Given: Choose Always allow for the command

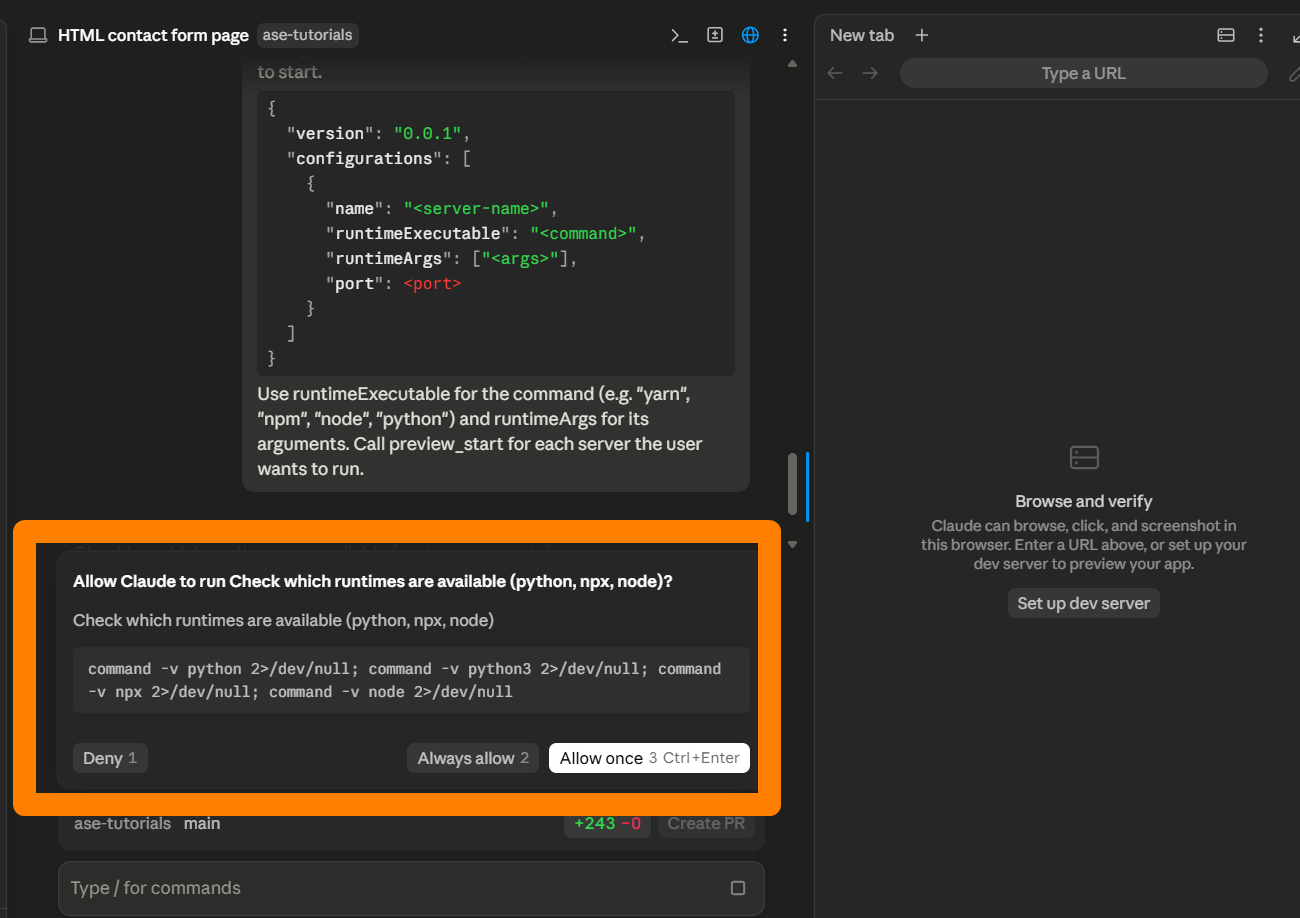Looking at the screenshot, I should tap(473, 758).
